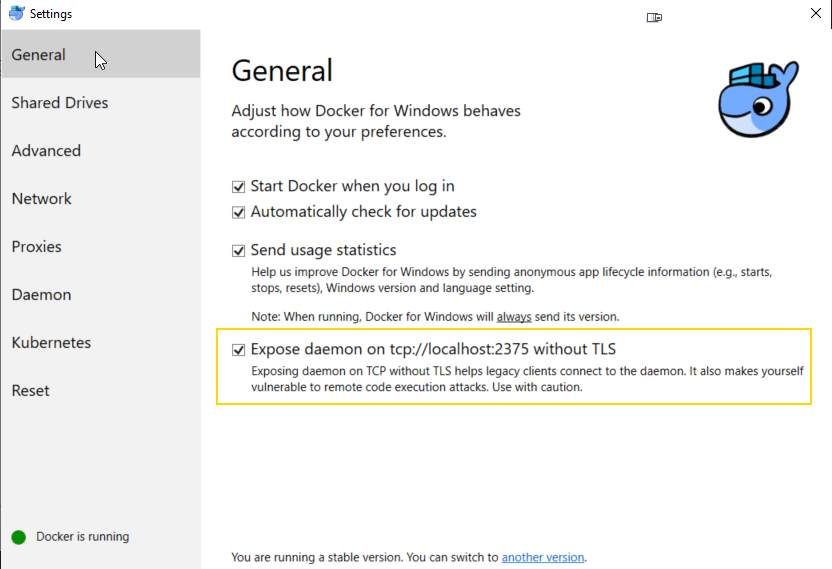Image resolution: width=832 pixels, height=569 pixels.
Task: Show the Daemon configuration tab
Action: click(x=41, y=295)
